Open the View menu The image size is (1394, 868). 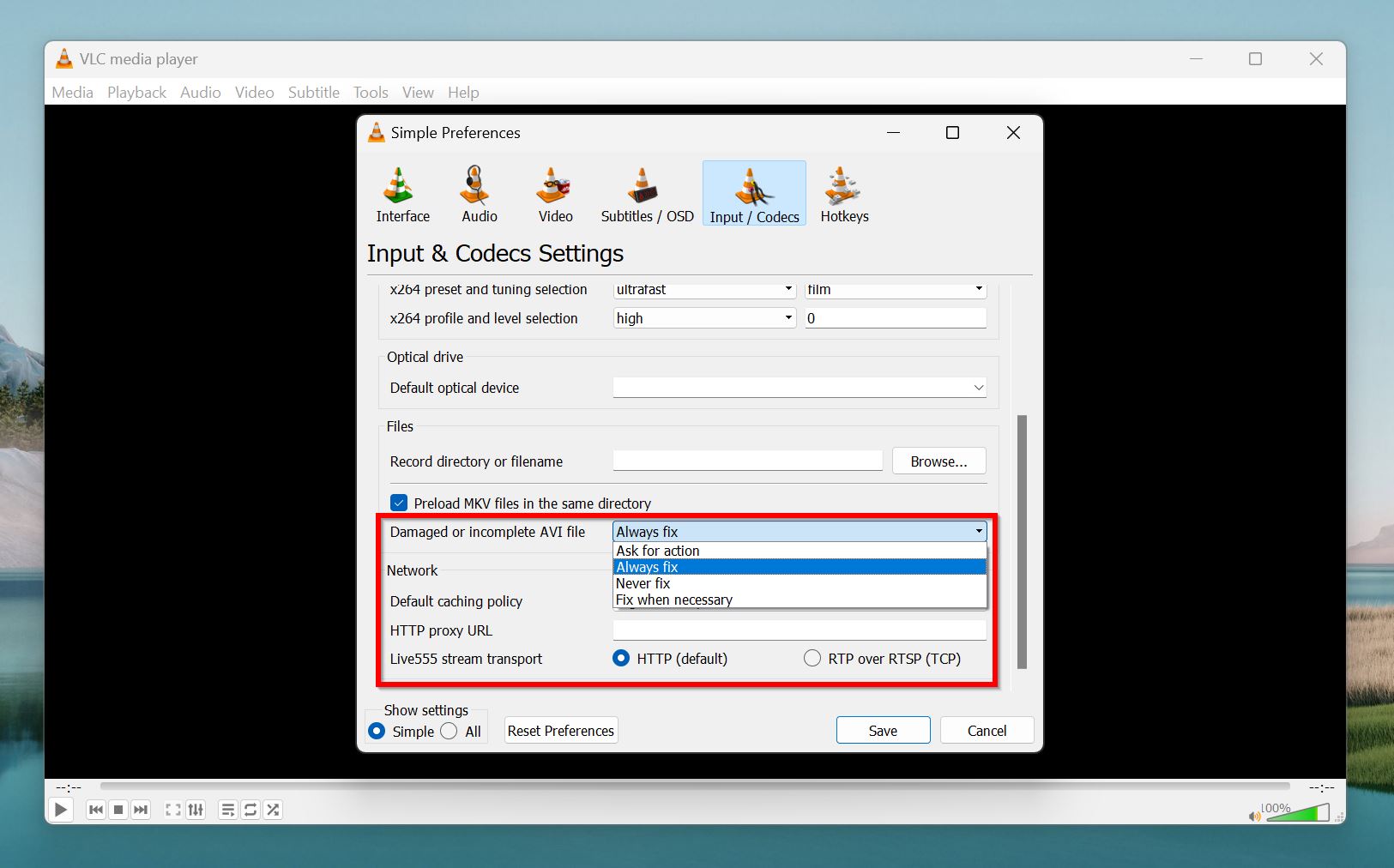click(x=418, y=93)
